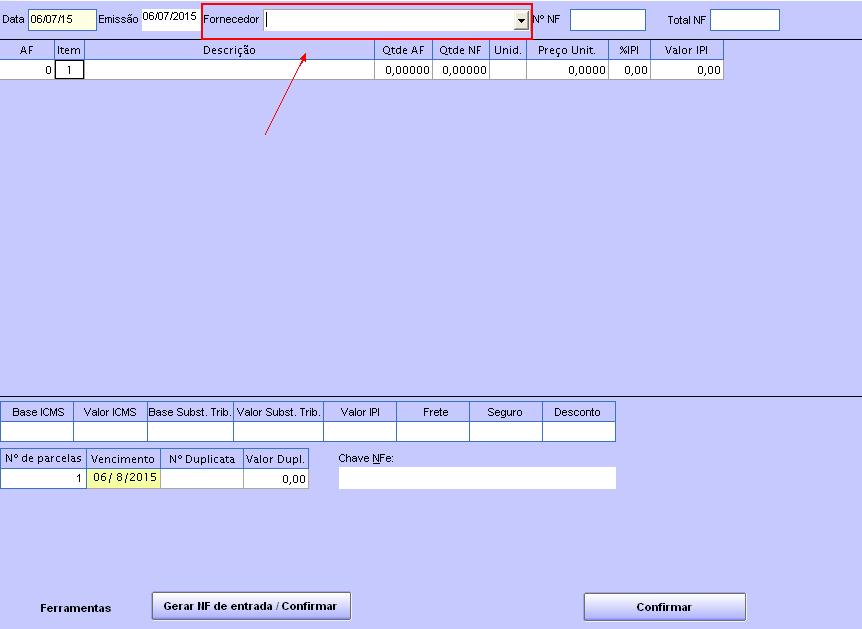862x629 pixels.
Task: Open the Ferramentas label
Action: [x=75, y=608]
